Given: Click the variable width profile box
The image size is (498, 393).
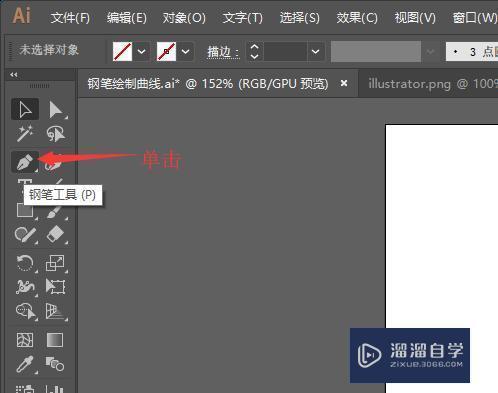Looking at the screenshot, I should (x=376, y=52).
